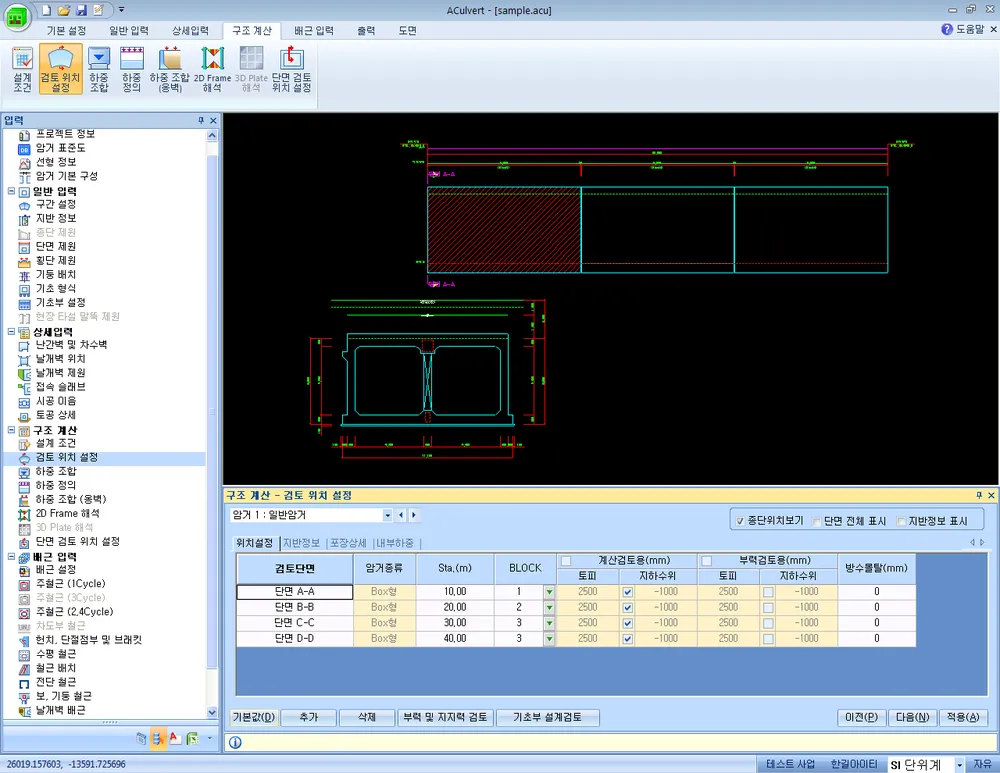Image resolution: width=1000 pixels, height=773 pixels.
Task: Switch to the 포장상세 sub-tab
Action: pyautogui.click(x=348, y=543)
